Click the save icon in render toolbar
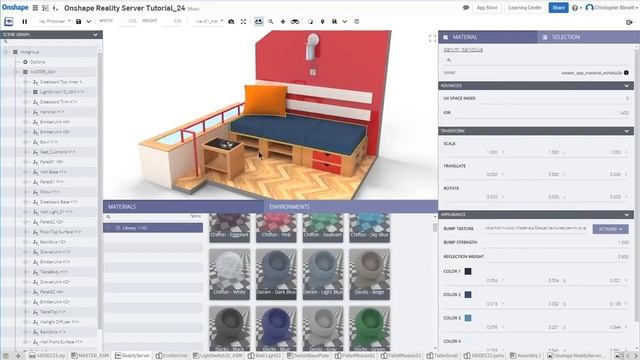Viewport: 640px width, 360px height. click(x=78, y=22)
